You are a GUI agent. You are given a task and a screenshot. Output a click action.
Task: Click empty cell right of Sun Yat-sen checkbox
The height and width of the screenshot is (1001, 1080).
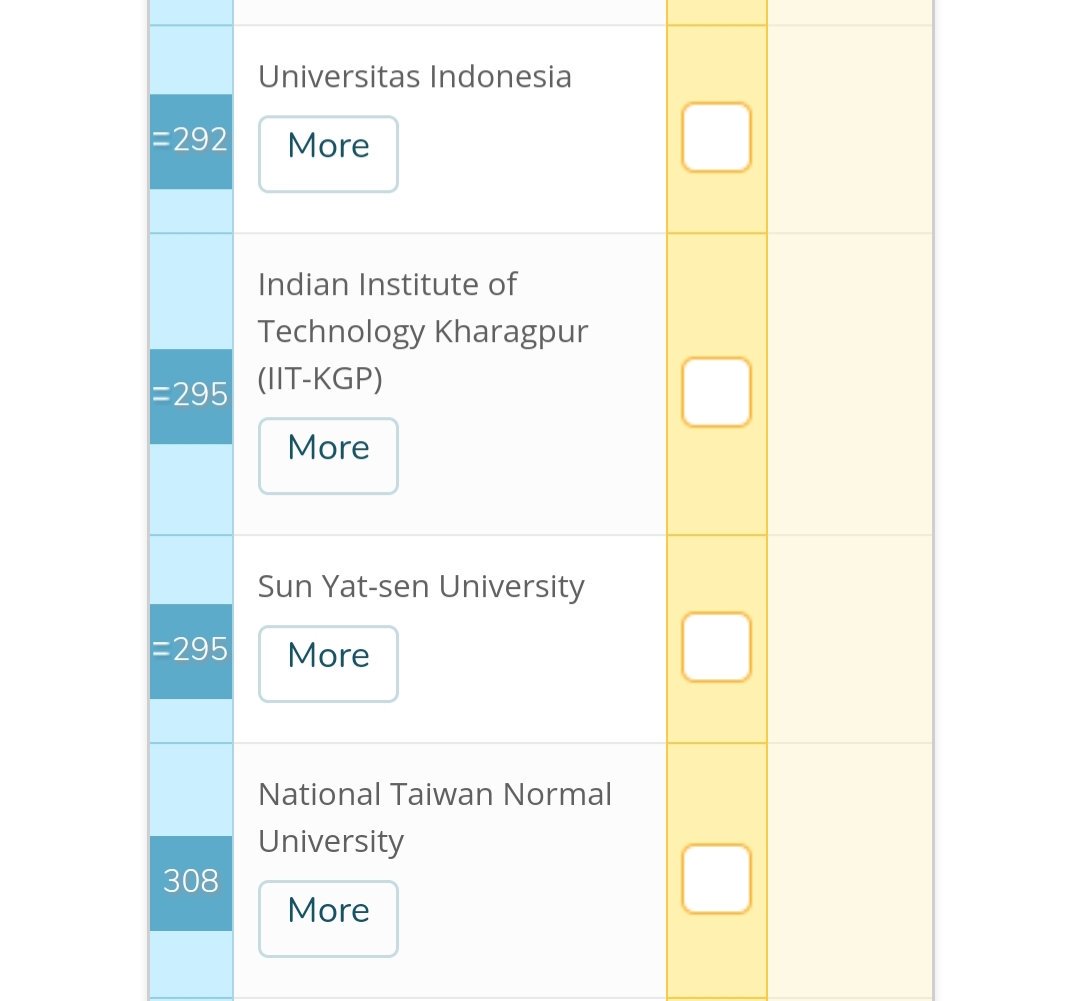[850, 639]
